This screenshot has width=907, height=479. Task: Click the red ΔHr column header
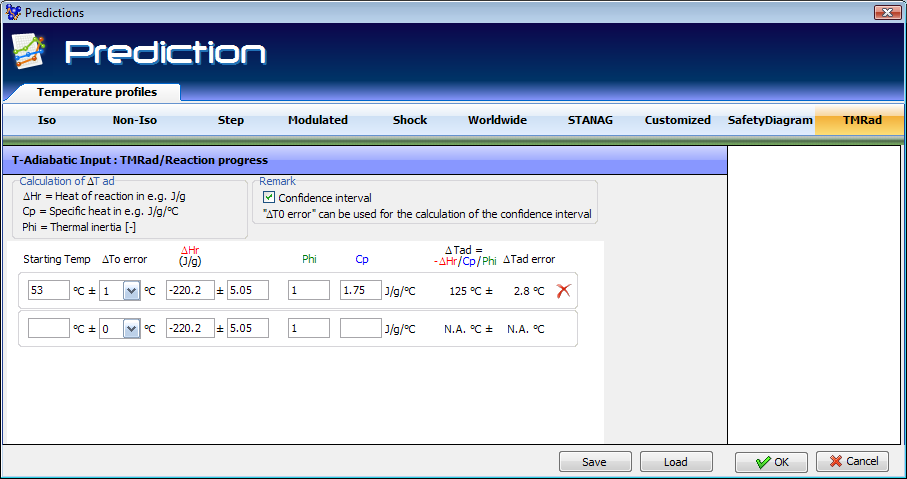(x=190, y=250)
